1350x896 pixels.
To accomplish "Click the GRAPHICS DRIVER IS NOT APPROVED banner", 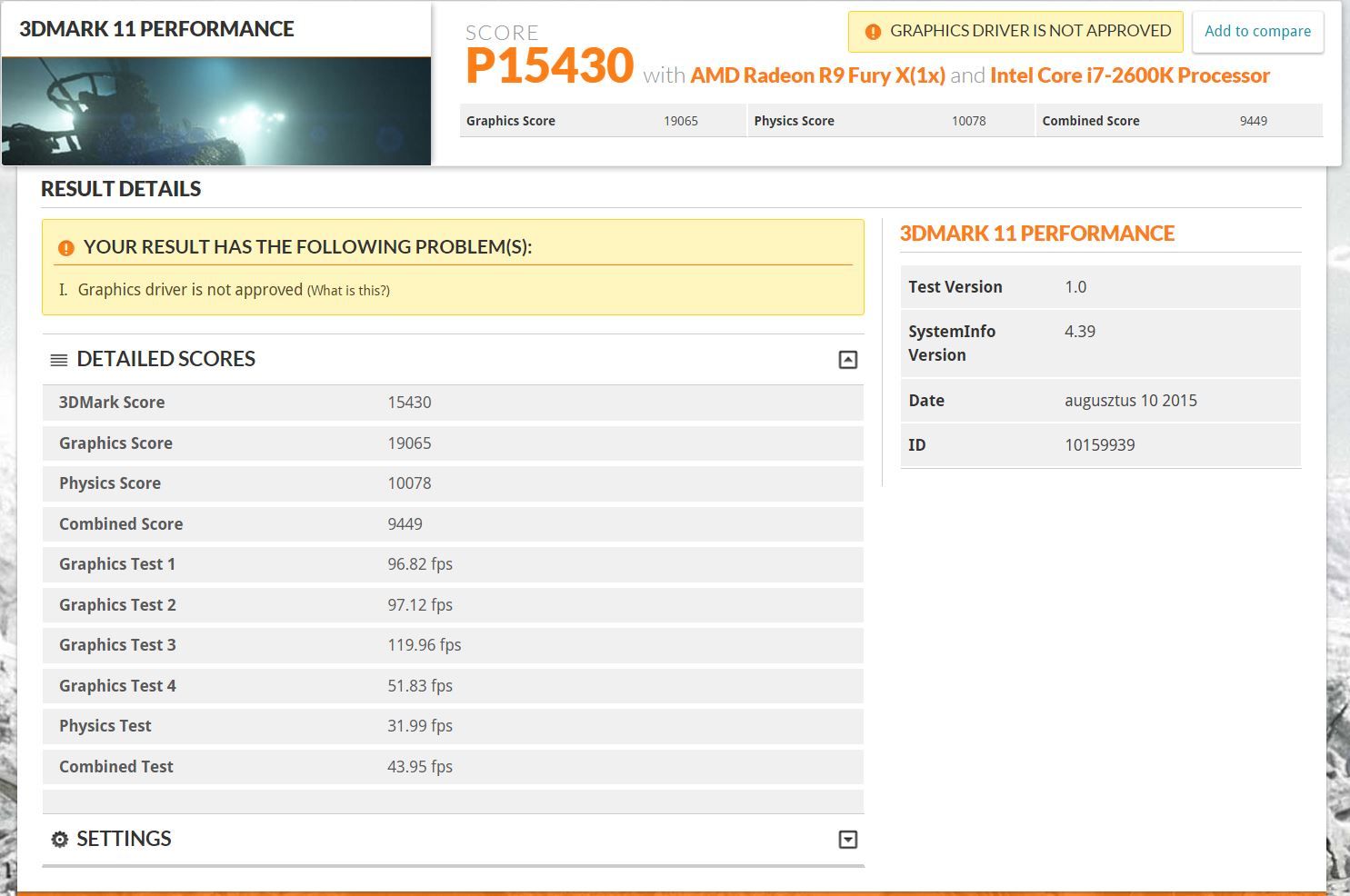I will 1015,32.
